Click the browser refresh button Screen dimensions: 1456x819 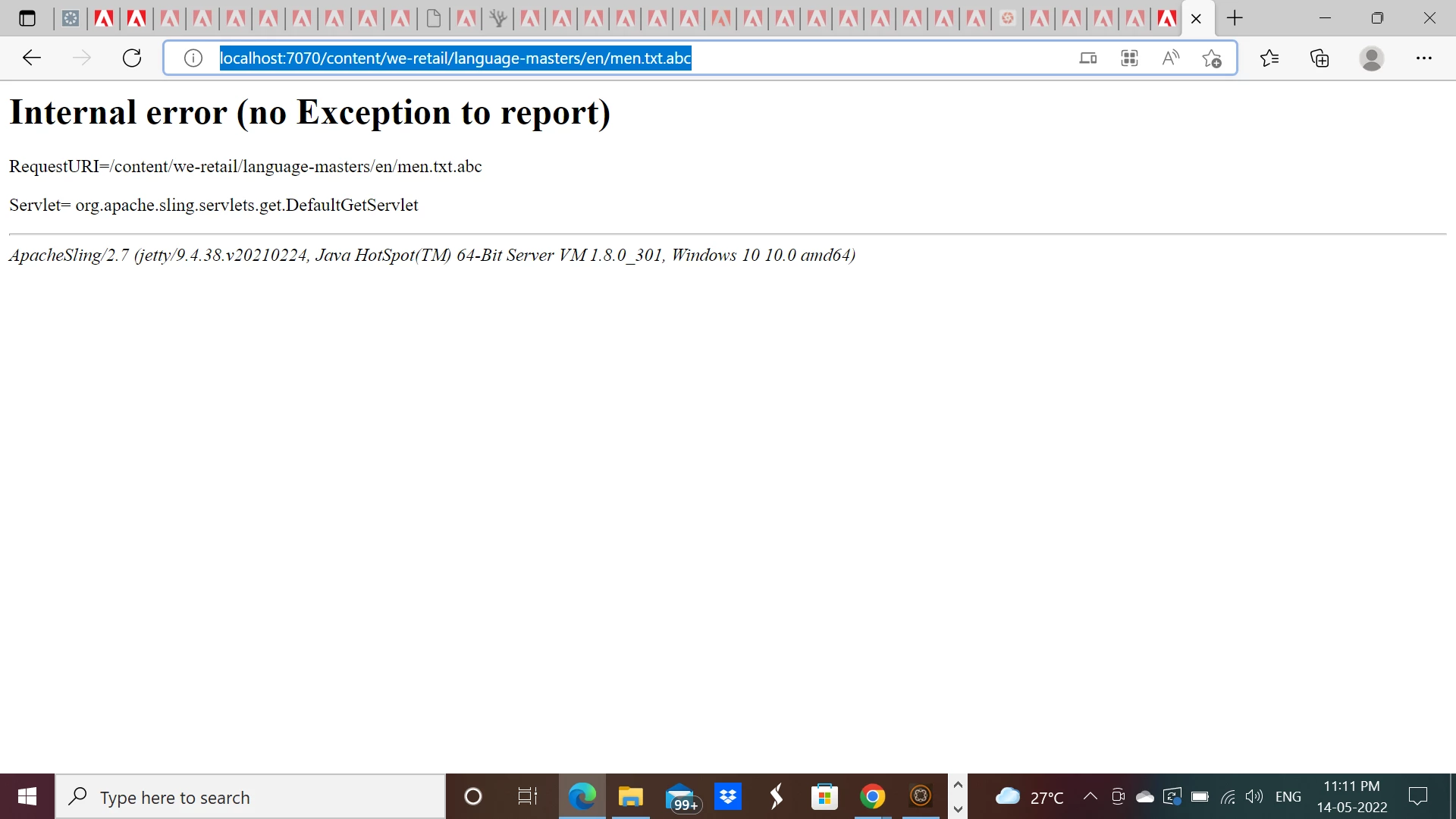tap(132, 58)
